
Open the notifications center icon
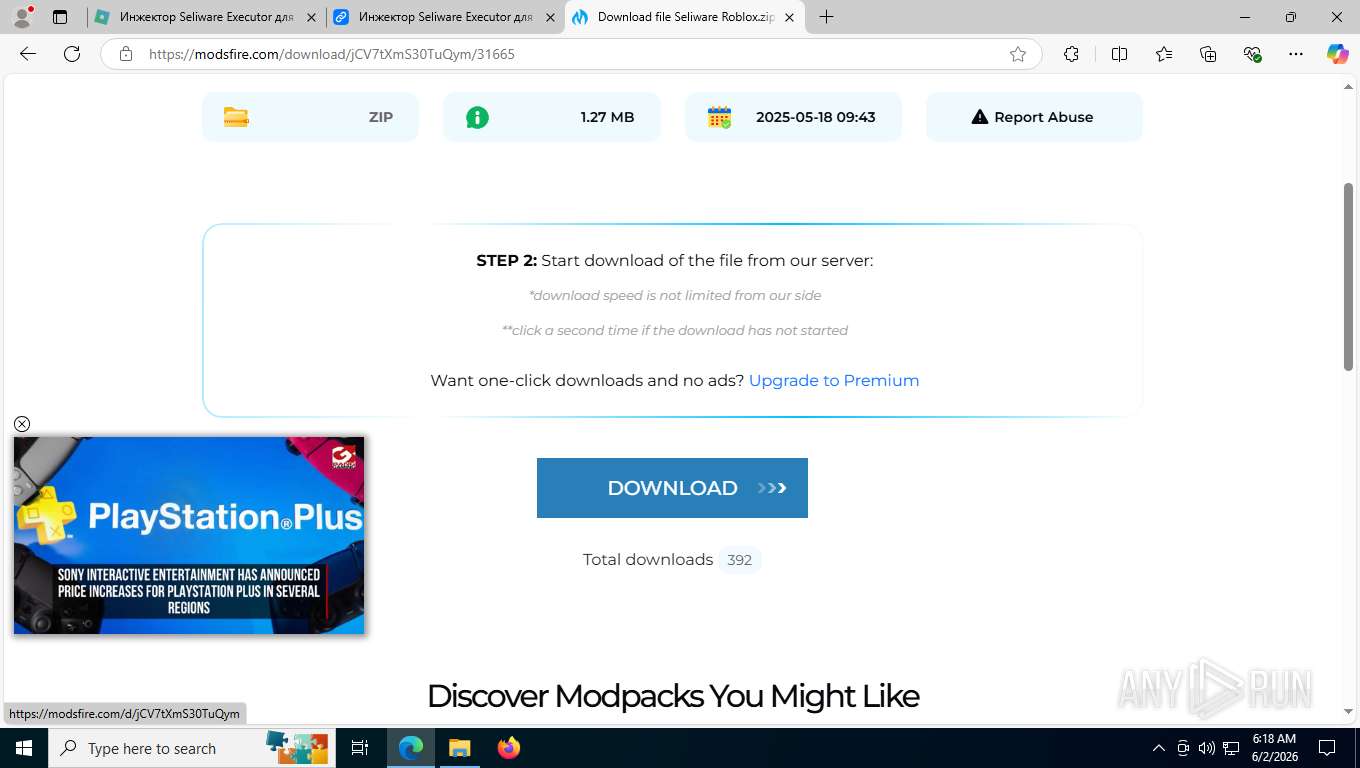pos(1327,748)
